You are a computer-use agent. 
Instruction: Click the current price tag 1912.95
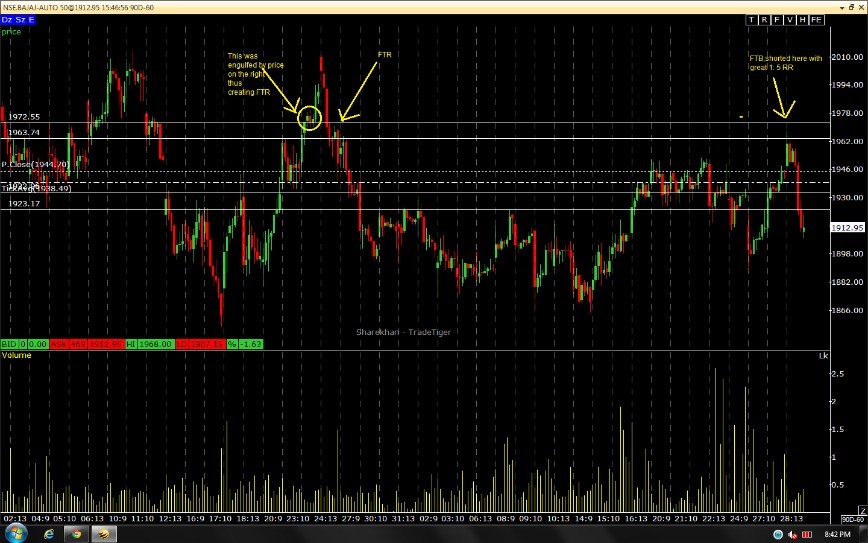(x=848, y=227)
